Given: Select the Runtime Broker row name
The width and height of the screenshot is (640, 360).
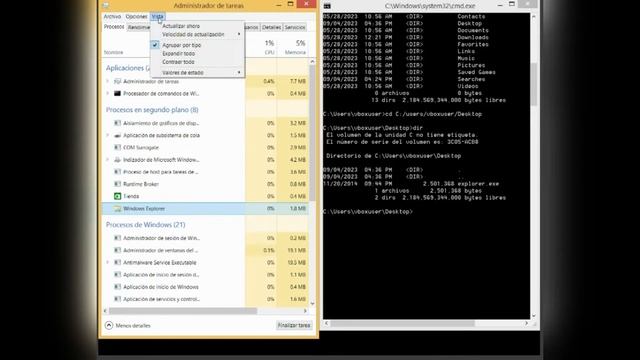Looking at the screenshot, I should (141, 184).
